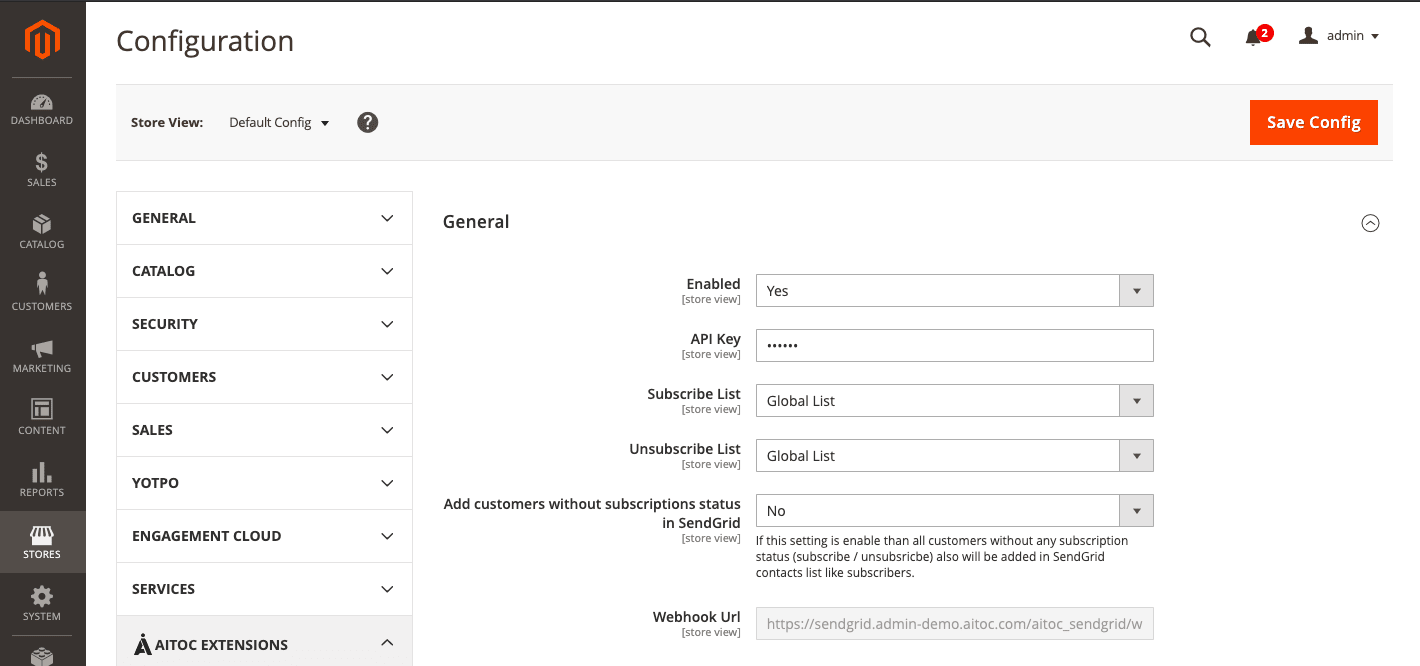Screen dimensions: 1420x666
Task: Click the Save Config button
Action: coord(1313,122)
